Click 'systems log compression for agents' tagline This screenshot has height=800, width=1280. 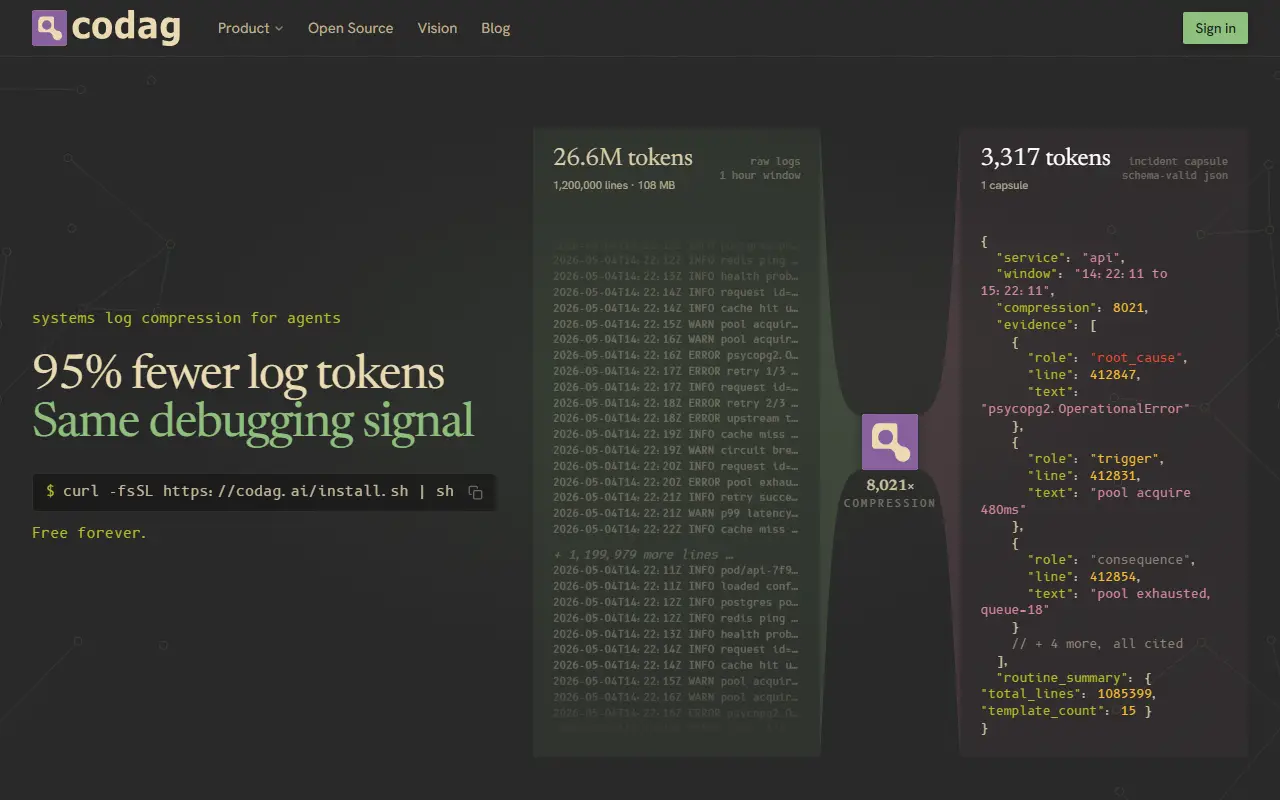click(186, 318)
